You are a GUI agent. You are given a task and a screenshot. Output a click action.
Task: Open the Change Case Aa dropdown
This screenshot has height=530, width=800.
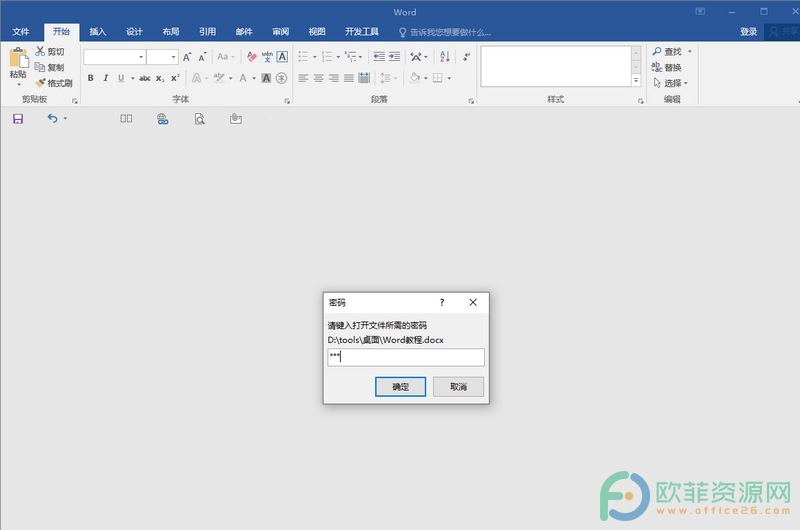point(226,57)
